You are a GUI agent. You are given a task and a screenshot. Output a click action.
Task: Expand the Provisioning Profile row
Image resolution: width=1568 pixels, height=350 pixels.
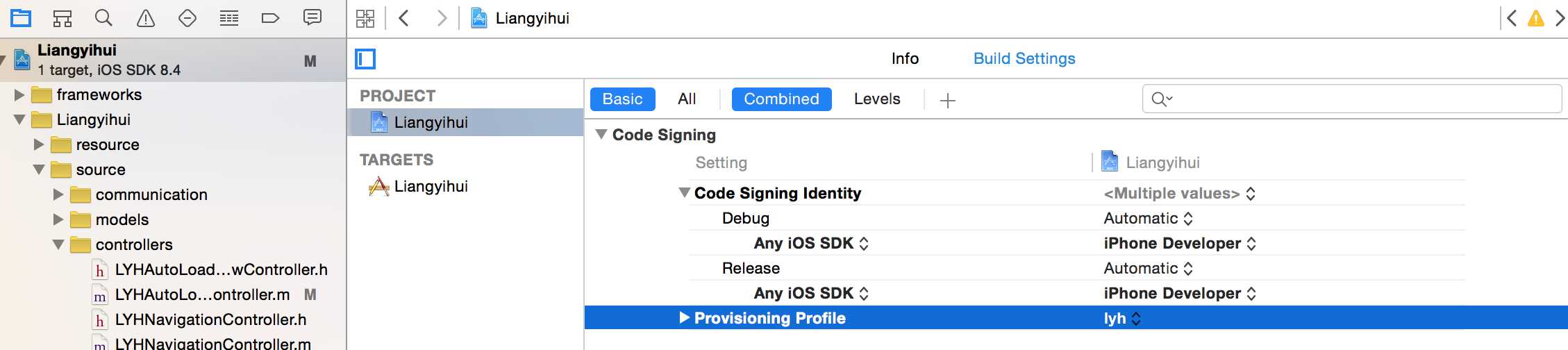(x=685, y=318)
